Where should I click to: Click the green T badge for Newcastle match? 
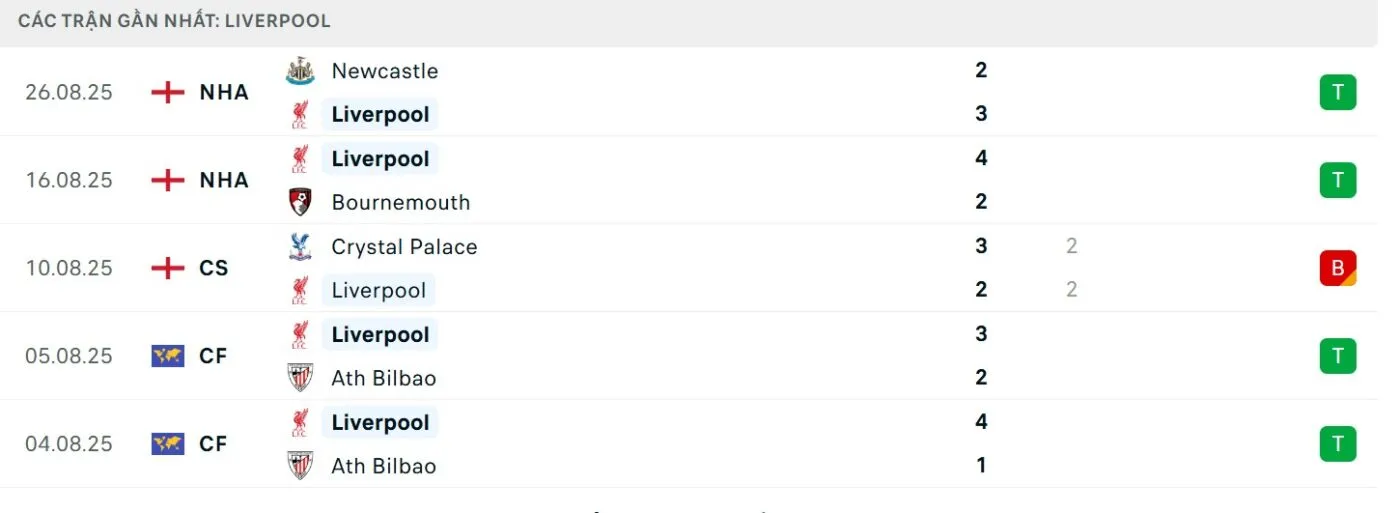[1337, 93]
